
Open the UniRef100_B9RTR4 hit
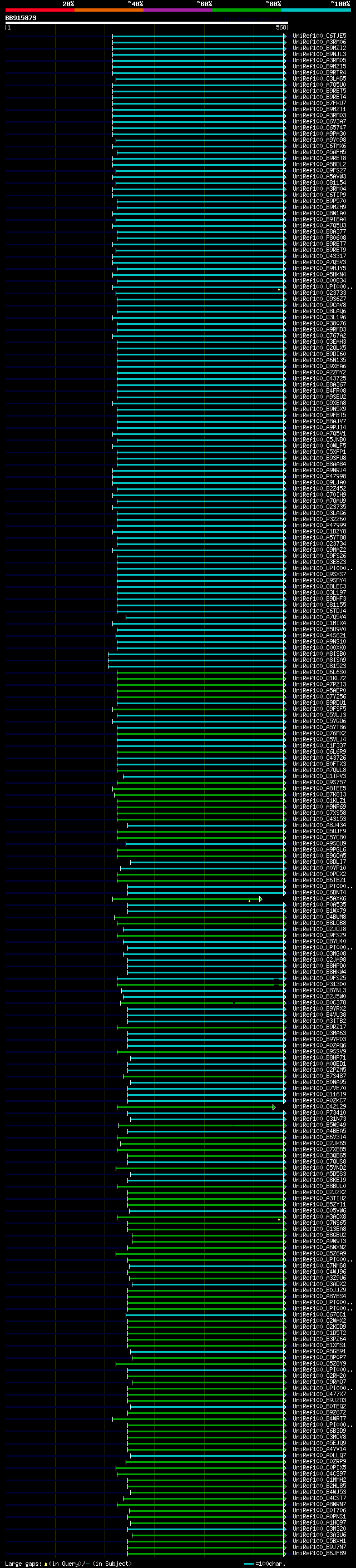coord(319,72)
